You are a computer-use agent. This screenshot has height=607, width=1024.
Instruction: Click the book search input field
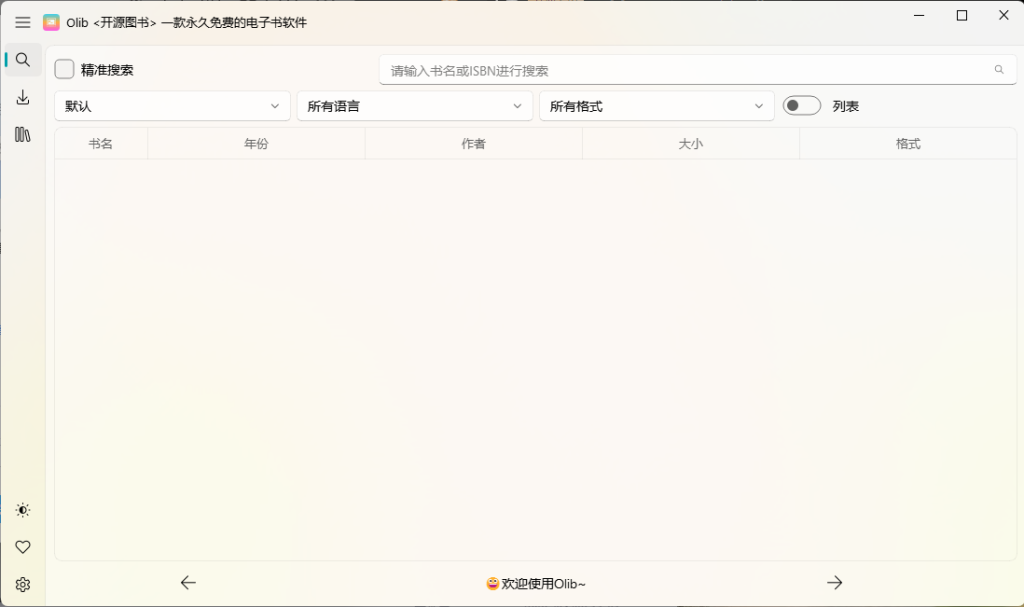click(650, 69)
